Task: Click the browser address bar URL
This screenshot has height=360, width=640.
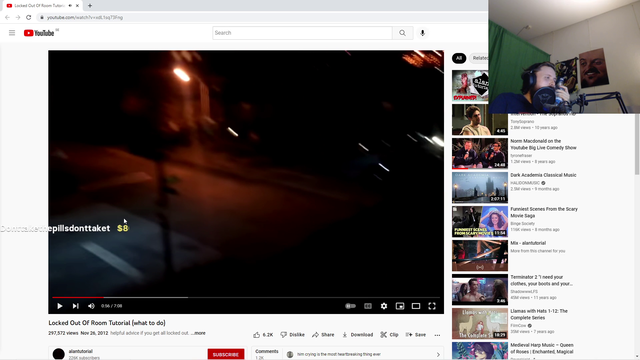Action: (84, 18)
